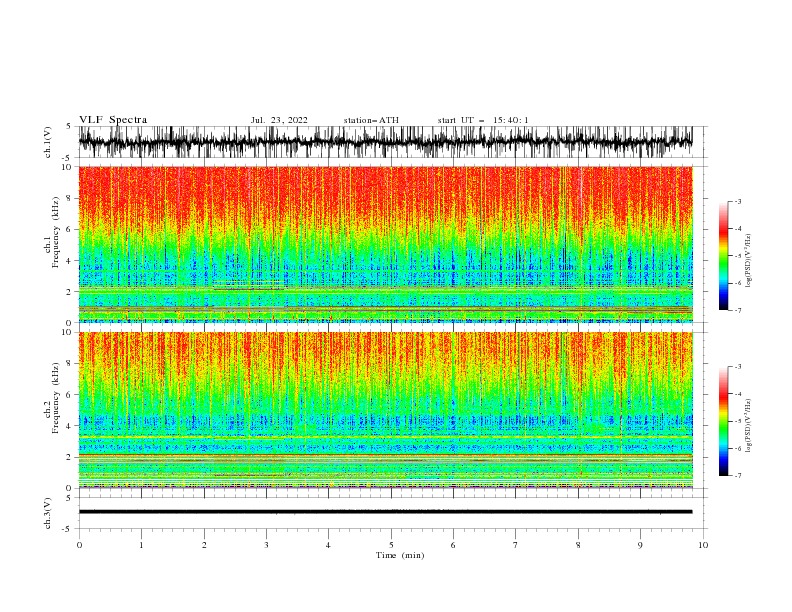This screenshot has width=792, height=612.
Task: Click the "-3" label on ch.1 color bar
Action: coord(738,201)
